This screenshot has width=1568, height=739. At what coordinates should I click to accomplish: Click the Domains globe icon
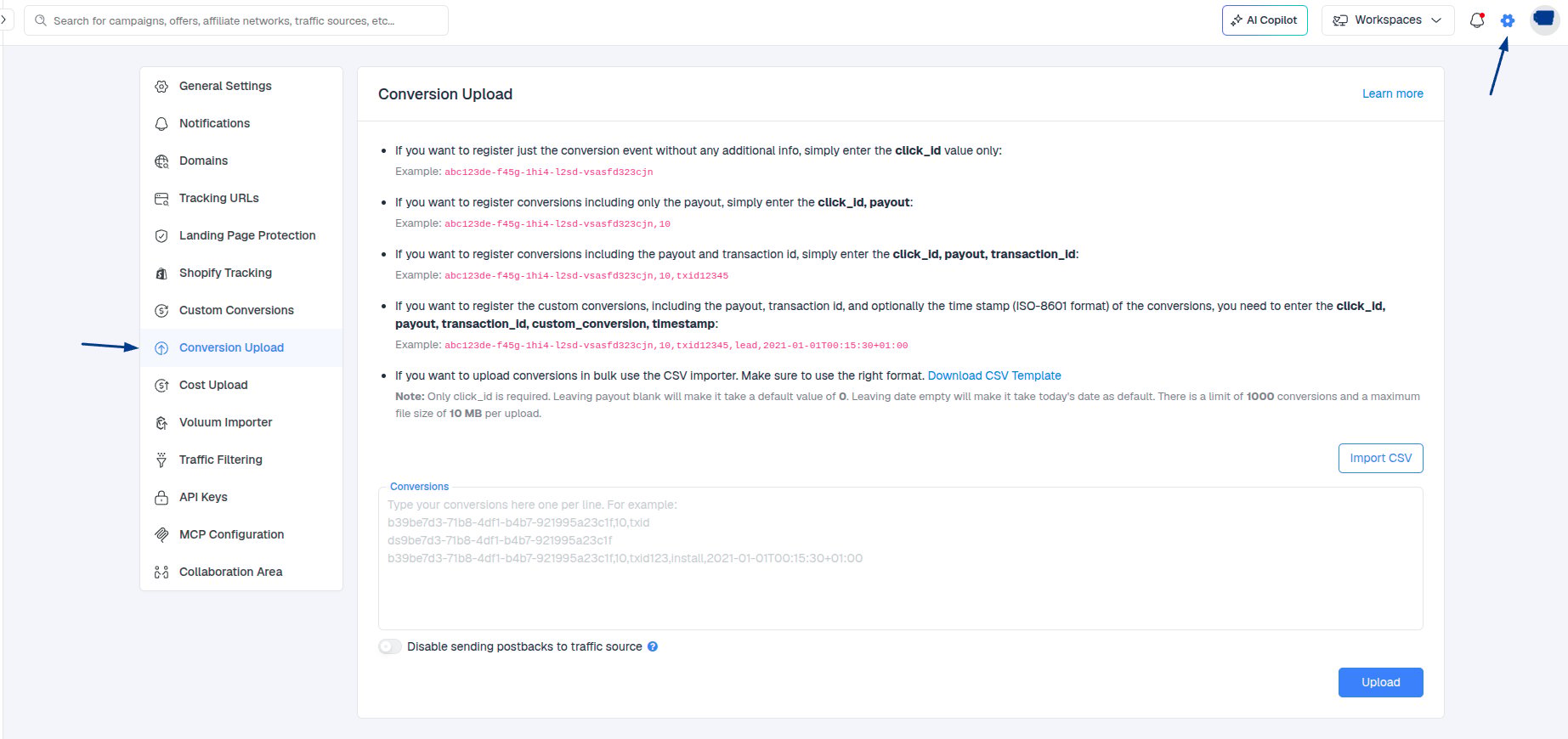[161, 161]
